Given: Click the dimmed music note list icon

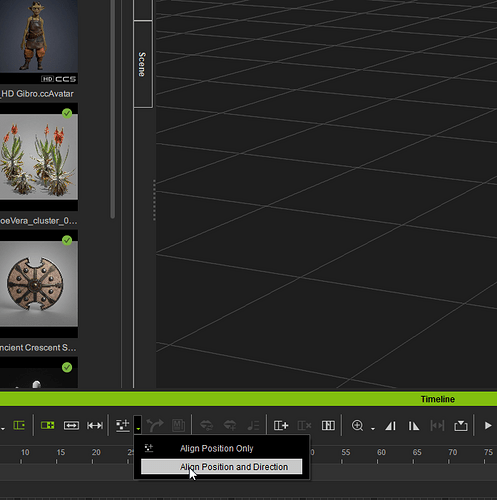Looking at the screenshot, I should click(253, 425).
